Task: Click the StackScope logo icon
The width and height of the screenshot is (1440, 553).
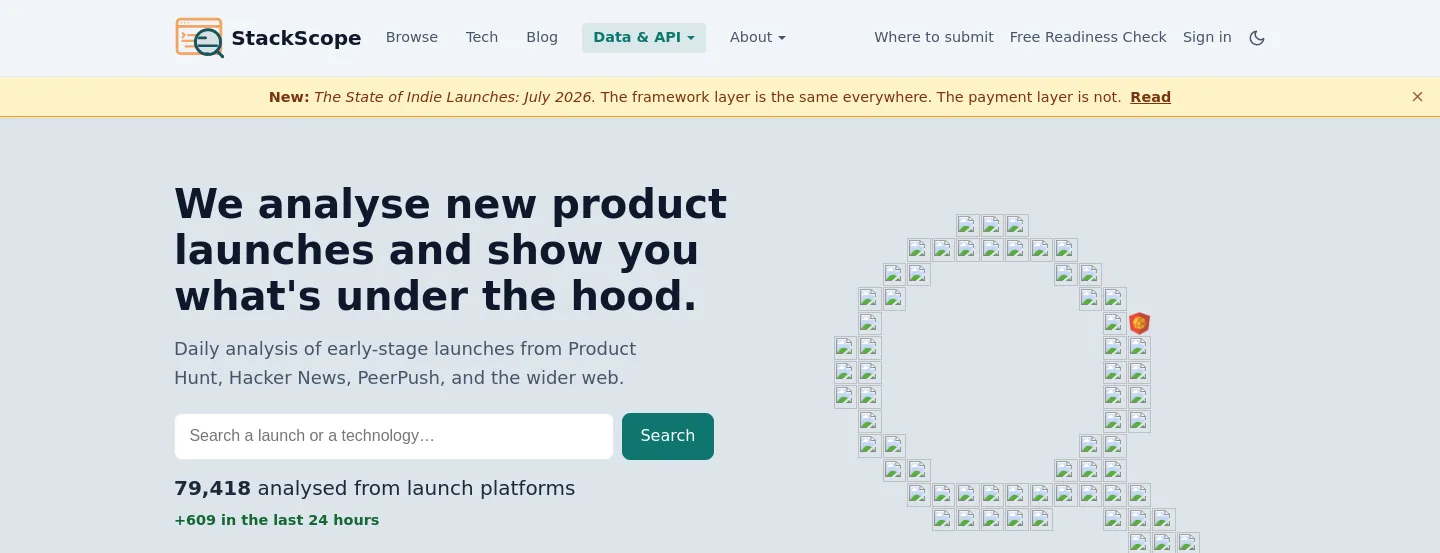Action: tap(200, 37)
